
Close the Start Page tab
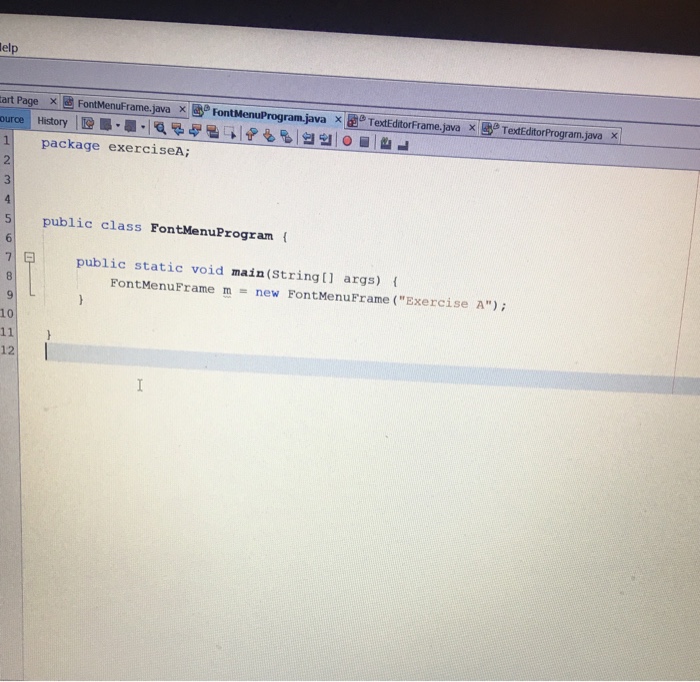tap(53, 102)
